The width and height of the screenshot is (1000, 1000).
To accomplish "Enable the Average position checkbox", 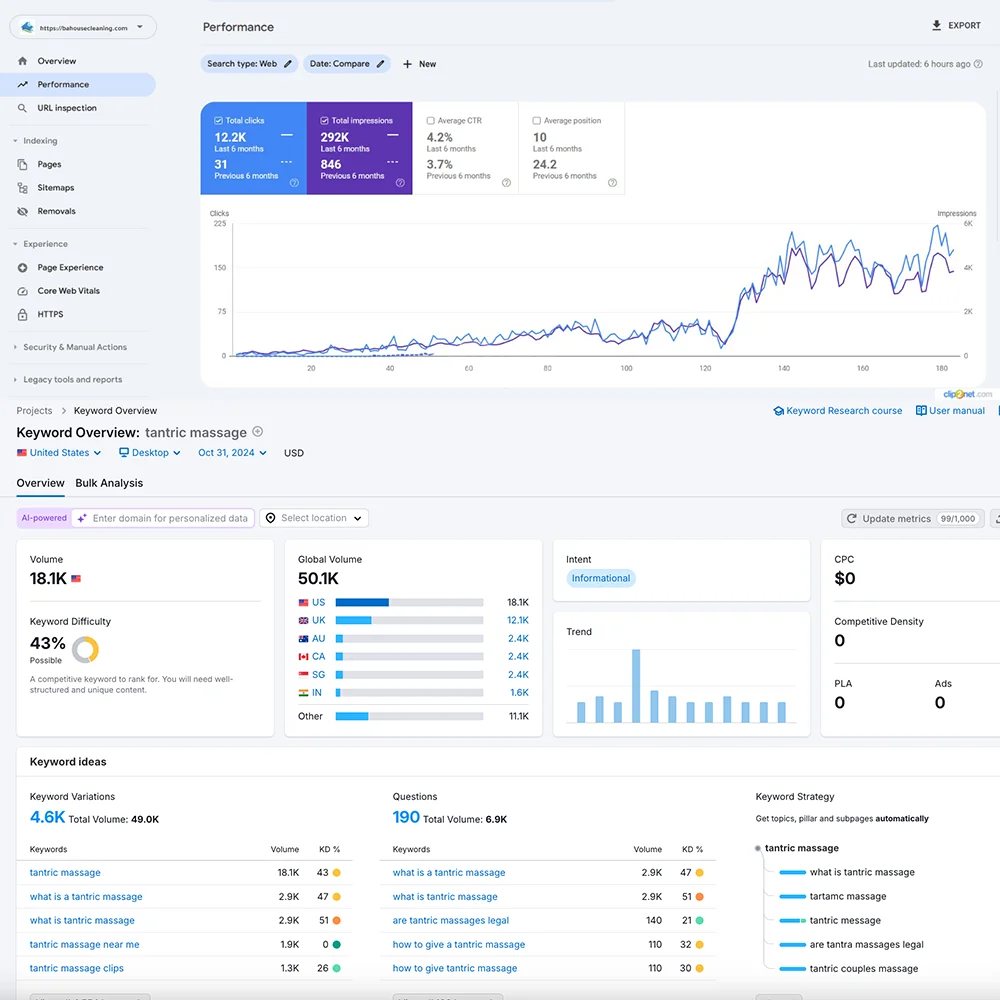I will point(537,121).
